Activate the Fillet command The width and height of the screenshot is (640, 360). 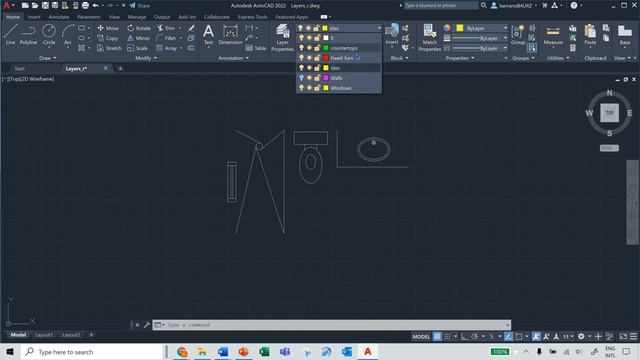166,38
